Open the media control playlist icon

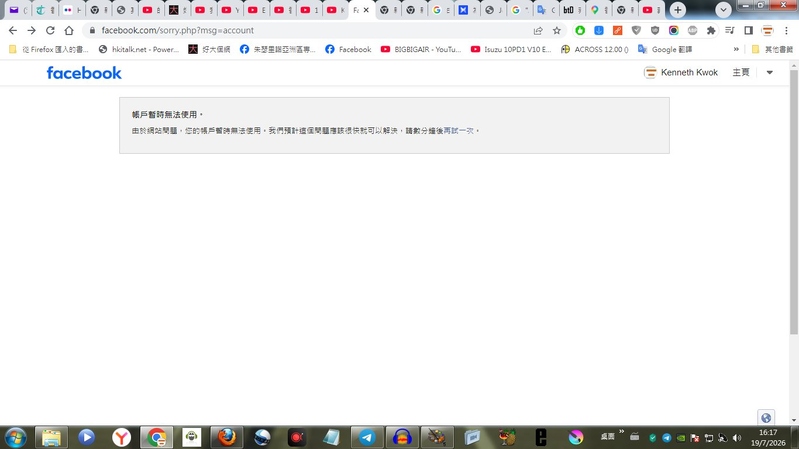tap(730, 31)
